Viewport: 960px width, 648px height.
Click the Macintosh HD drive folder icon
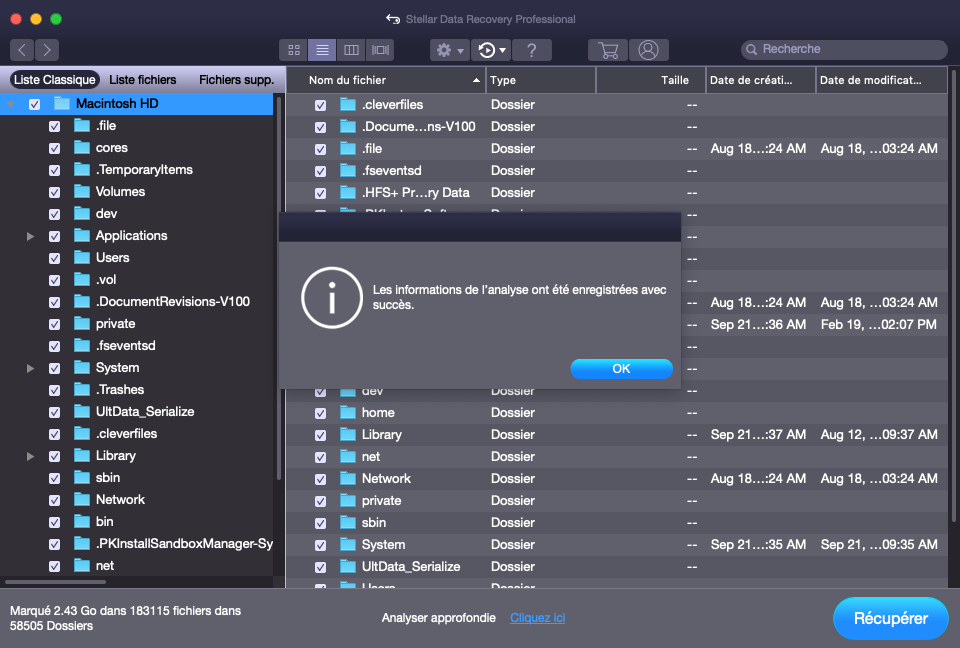[x=62, y=104]
